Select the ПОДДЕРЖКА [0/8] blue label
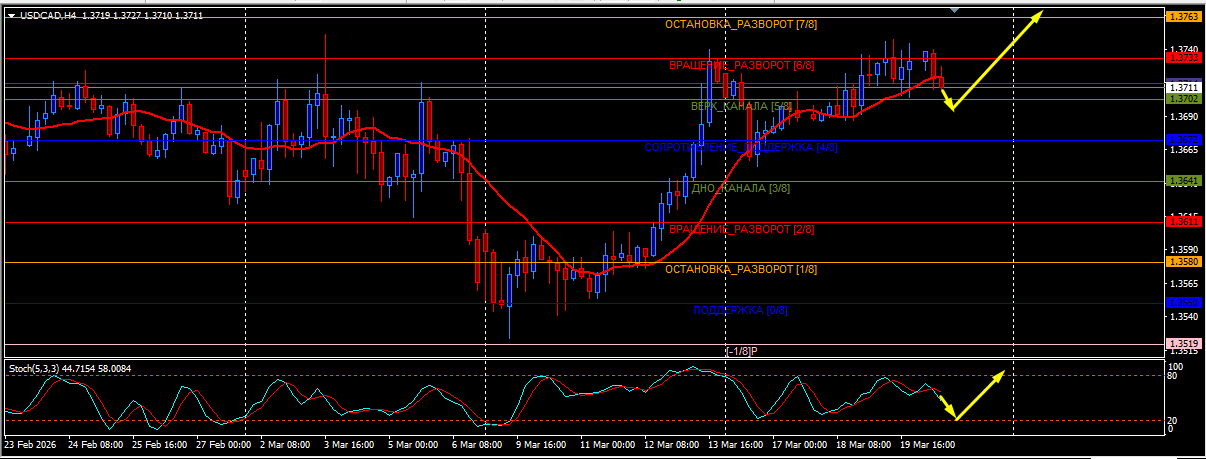Image resolution: width=1206 pixels, height=459 pixels. (741, 311)
